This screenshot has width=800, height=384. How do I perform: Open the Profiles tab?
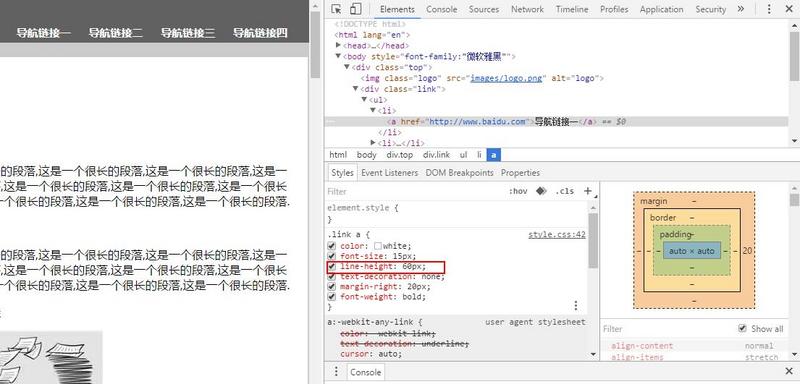[x=614, y=9]
